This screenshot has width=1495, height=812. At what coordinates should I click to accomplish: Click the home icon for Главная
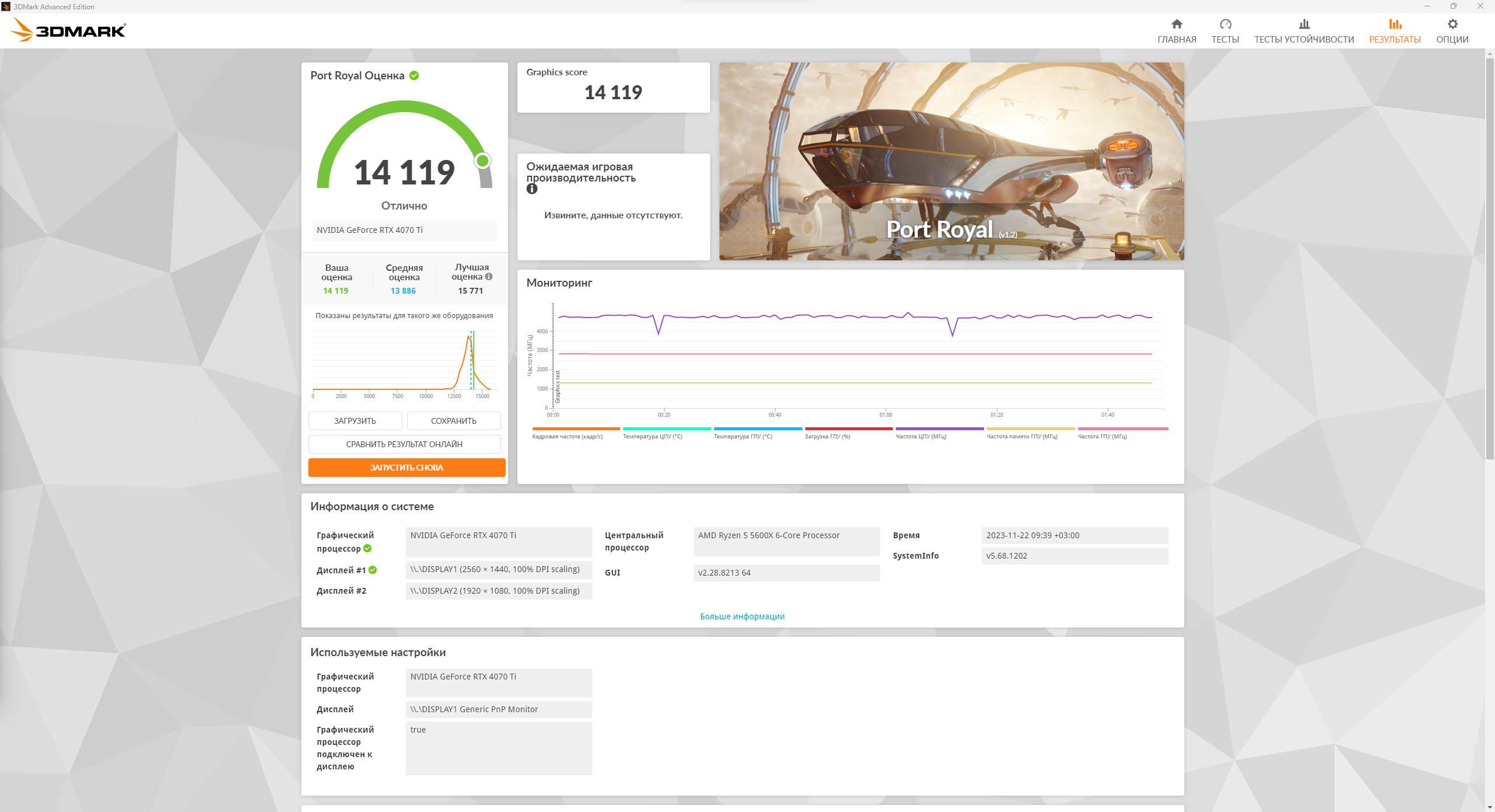pyautogui.click(x=1177, y=24)
